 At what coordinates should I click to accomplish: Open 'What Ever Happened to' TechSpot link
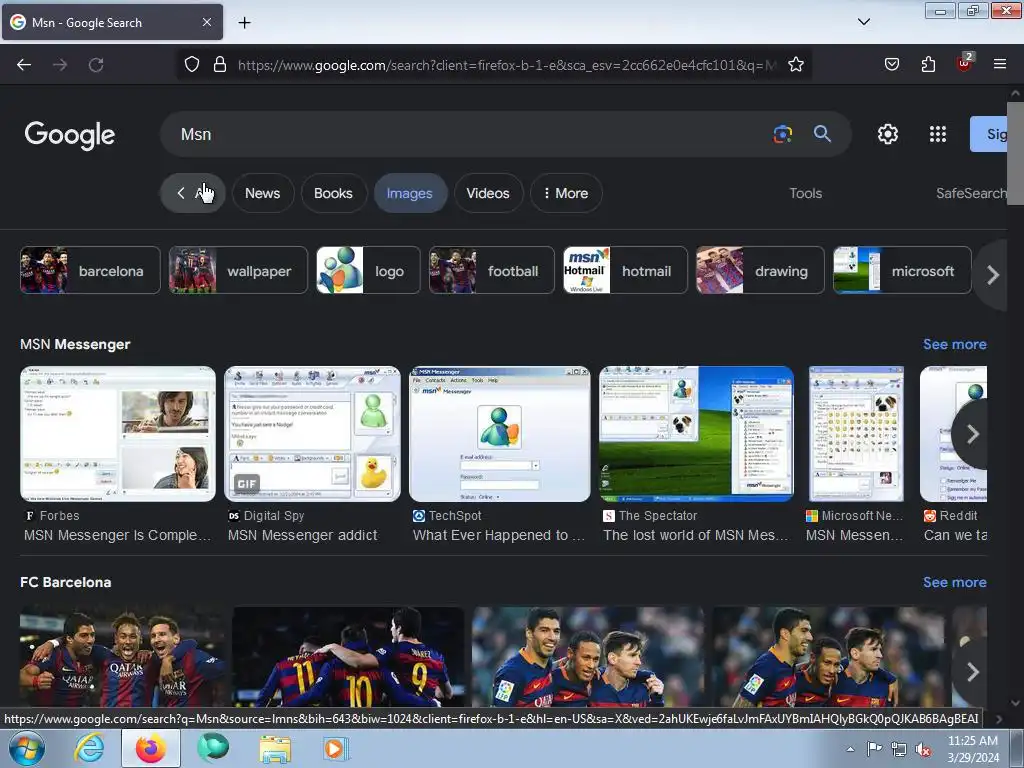(x=499, y=536)
